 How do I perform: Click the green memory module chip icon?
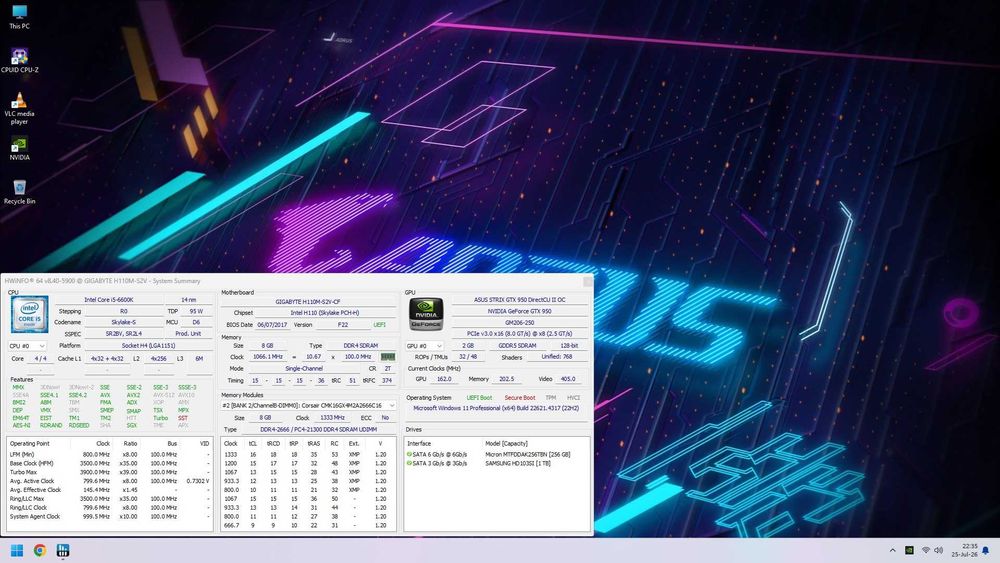[388, 357]
